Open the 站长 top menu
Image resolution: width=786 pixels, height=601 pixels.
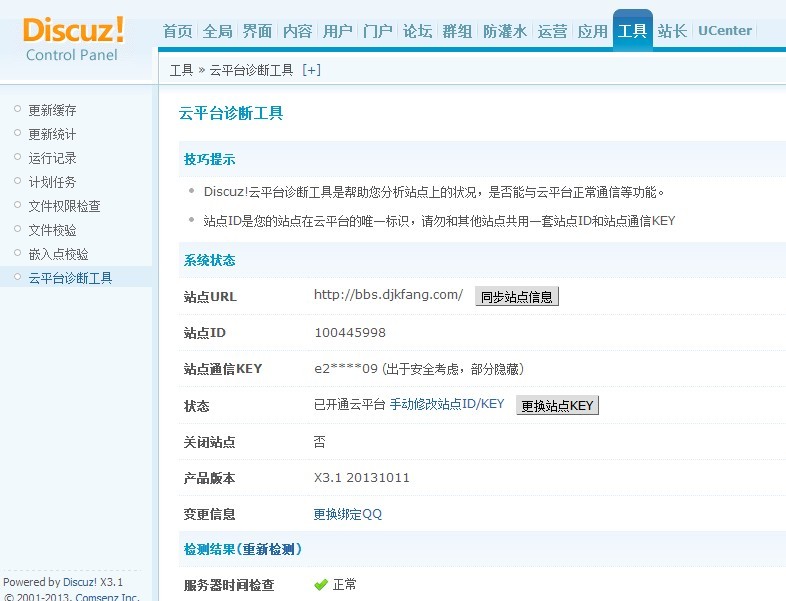point(672,31)
